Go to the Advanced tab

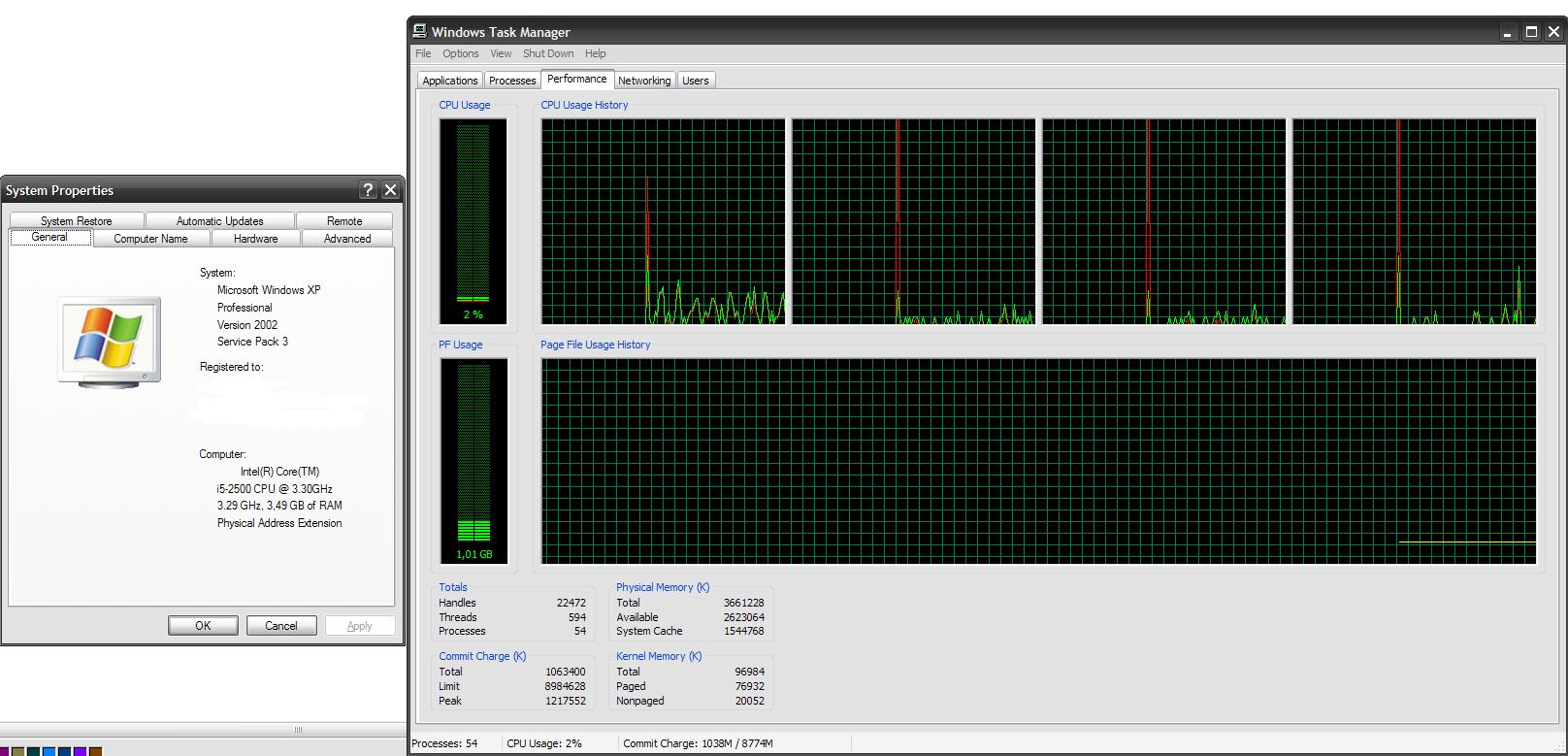[346, 239]
